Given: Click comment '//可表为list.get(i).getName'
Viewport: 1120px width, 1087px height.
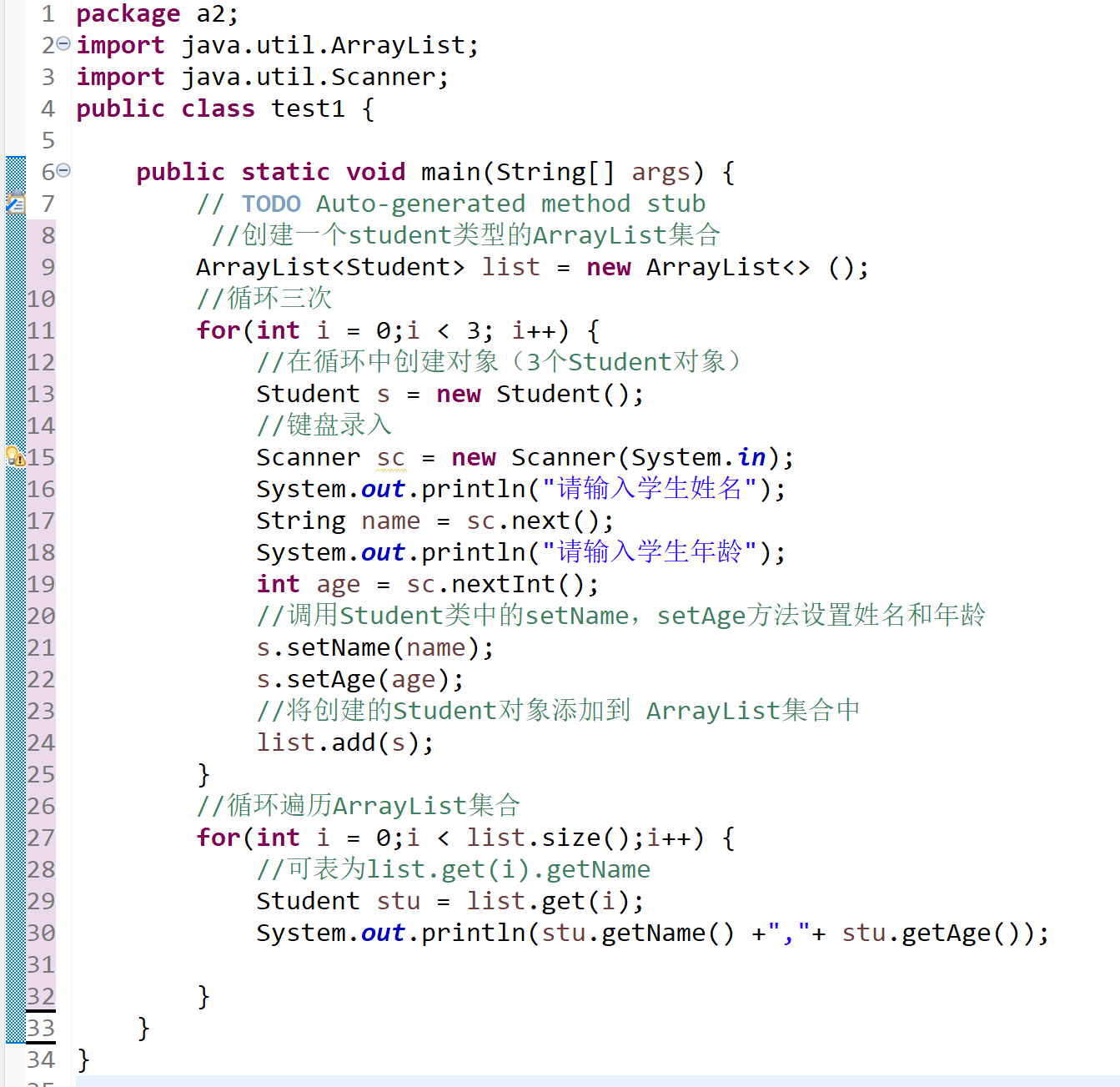Looking at the screenshot, I should 454,869.
